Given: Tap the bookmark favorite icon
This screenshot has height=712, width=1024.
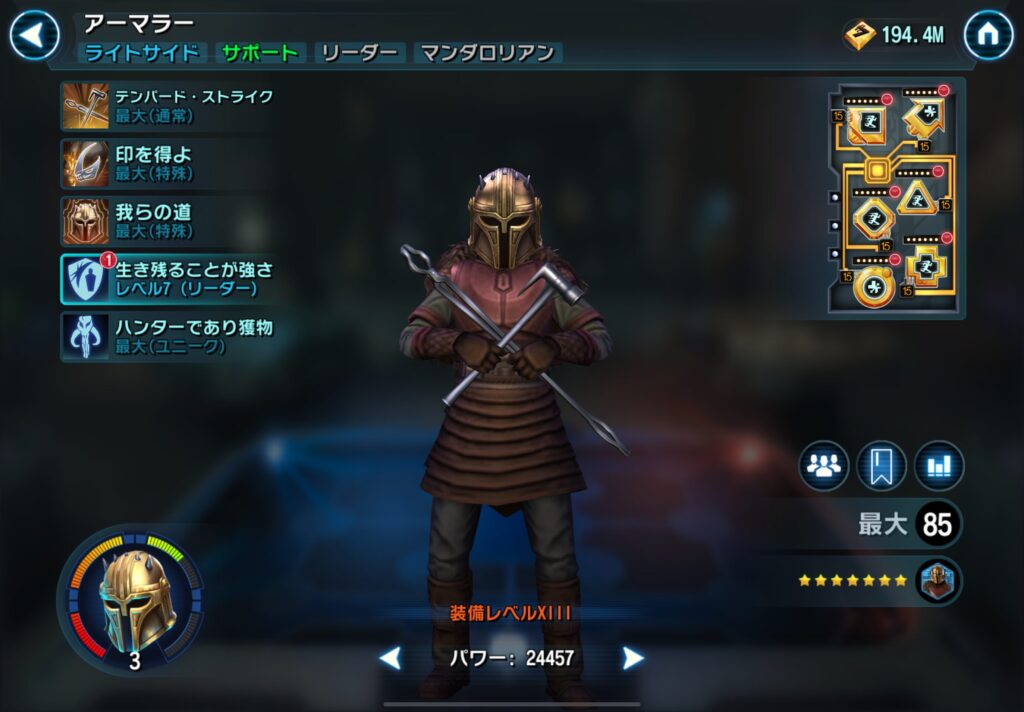Looking at the screenshot, I should pos(881,466).
